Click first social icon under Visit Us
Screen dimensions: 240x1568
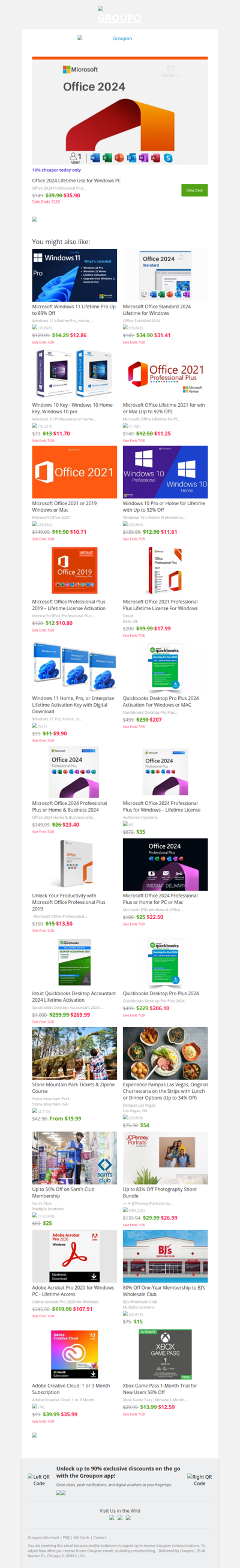112,1518
